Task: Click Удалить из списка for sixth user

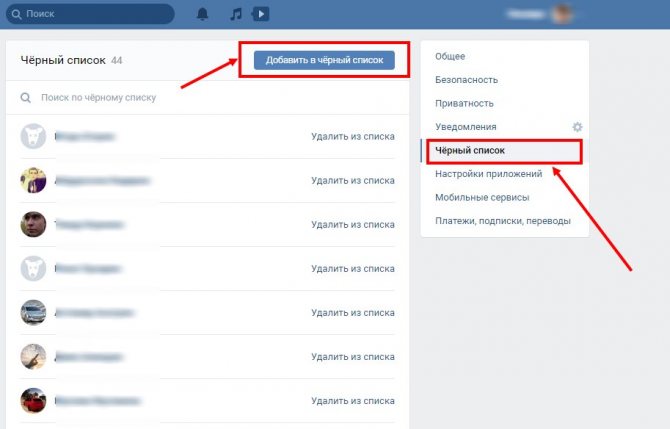Action: [353, 357]
